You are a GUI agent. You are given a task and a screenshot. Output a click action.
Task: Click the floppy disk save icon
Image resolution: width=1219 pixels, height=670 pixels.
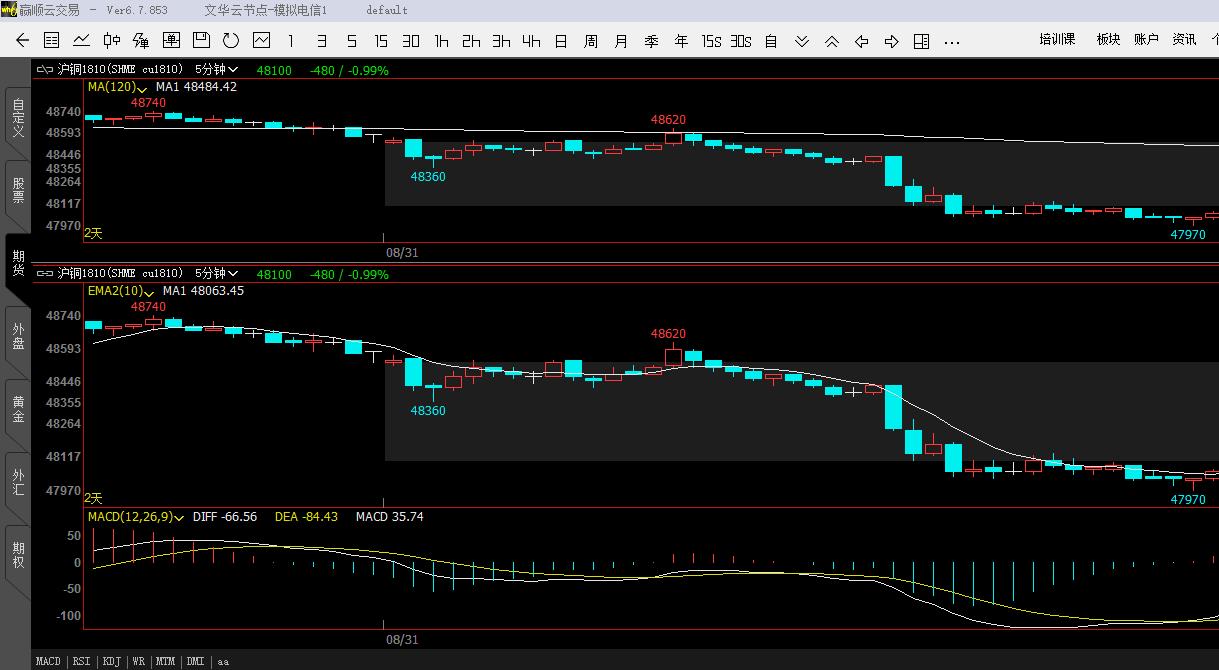click(x=201, y=41)
